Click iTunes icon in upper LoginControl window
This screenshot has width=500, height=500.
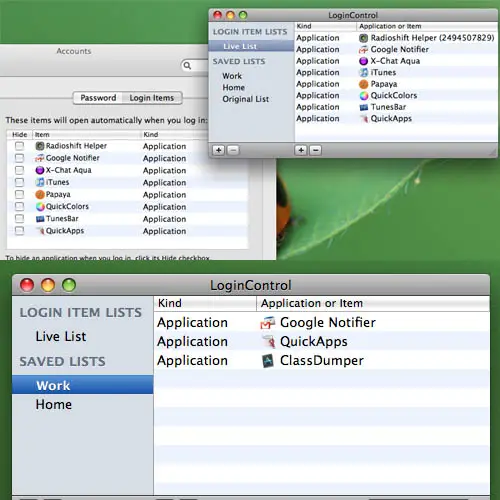click(363, 72)
